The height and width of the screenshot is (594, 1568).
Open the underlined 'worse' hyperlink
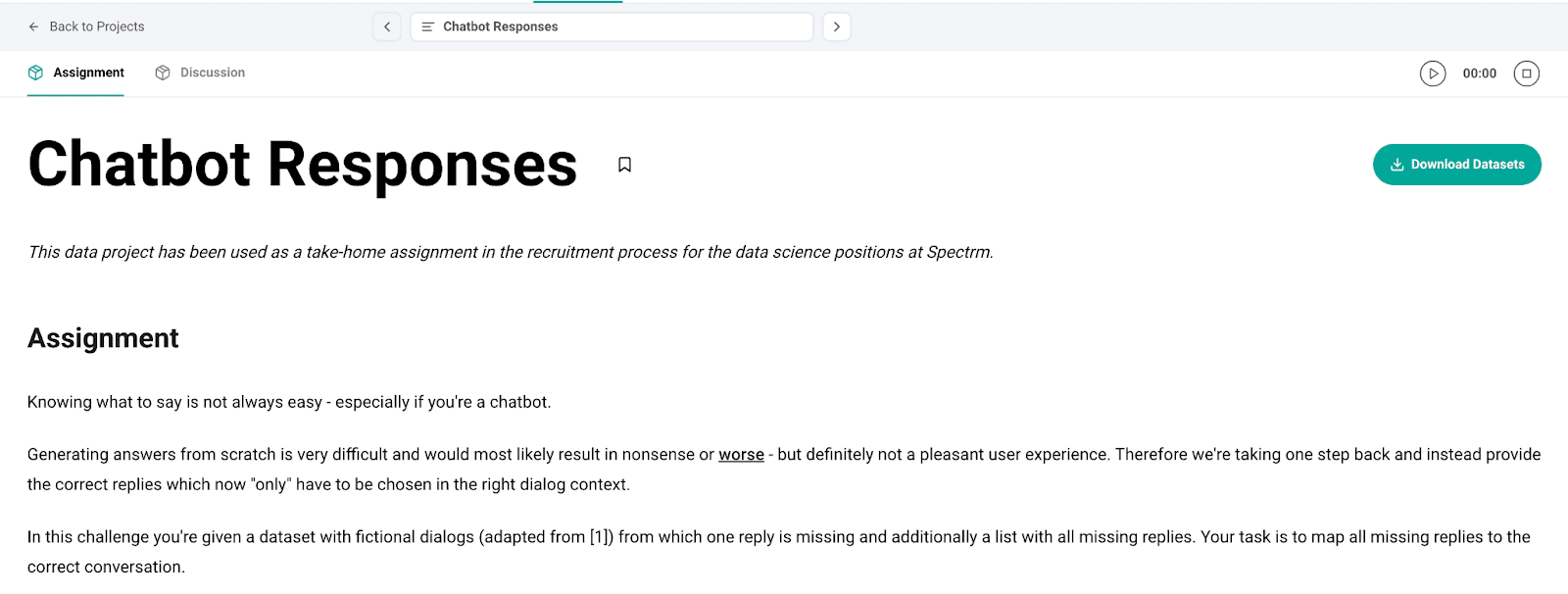pyautogui.click(x=741, y=454)
